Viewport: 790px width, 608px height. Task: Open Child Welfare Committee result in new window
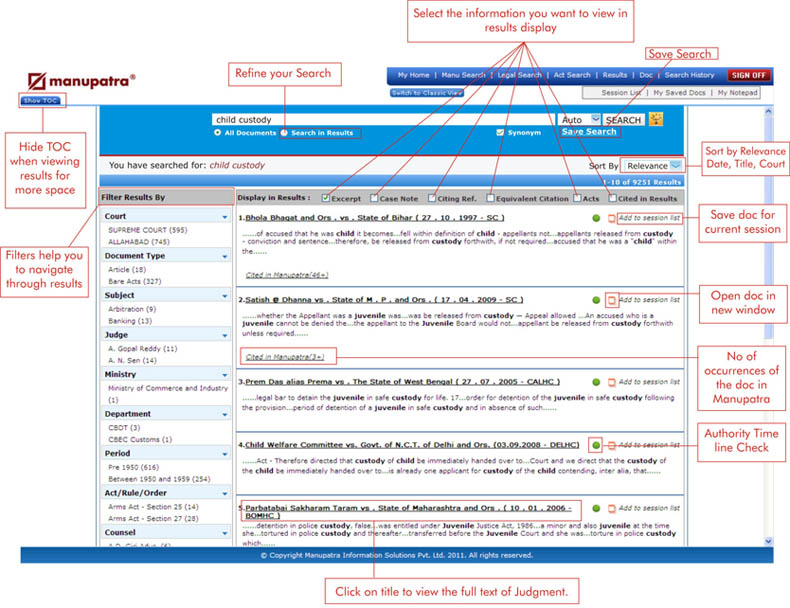[x=611, y=445]
